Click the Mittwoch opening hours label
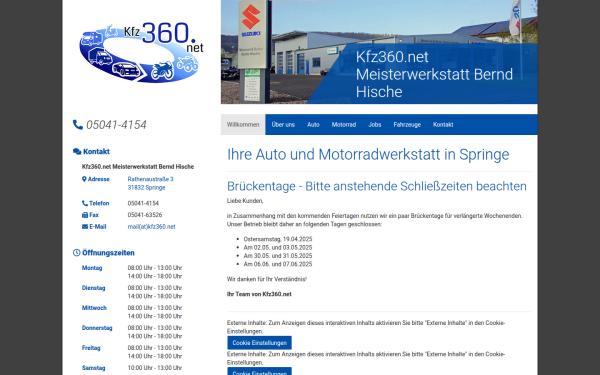This screenshot has height=375, width=600. click(x=94, y=308)
